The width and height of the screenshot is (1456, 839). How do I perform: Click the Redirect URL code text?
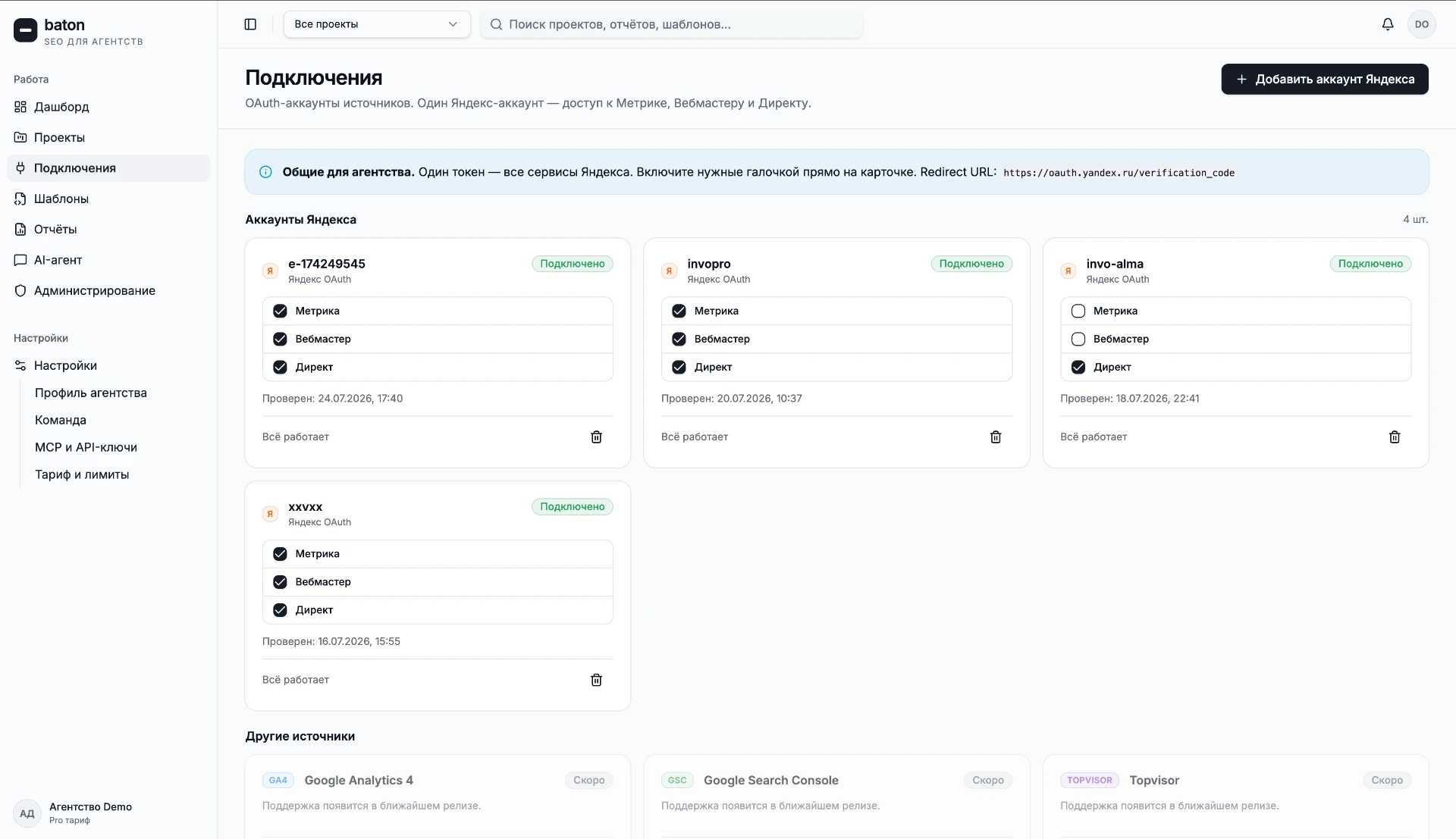click(1119, 173)
